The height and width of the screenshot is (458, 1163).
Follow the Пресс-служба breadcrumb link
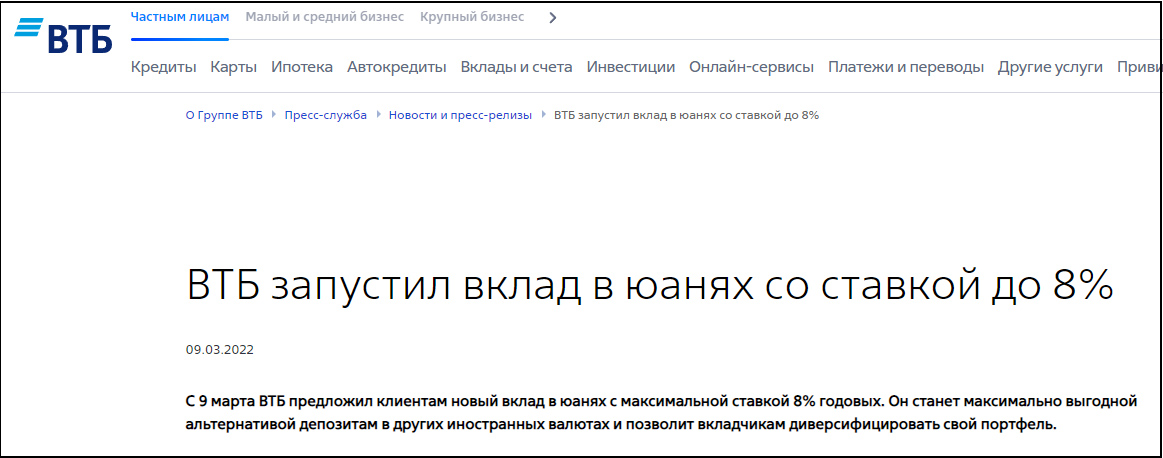326,116
